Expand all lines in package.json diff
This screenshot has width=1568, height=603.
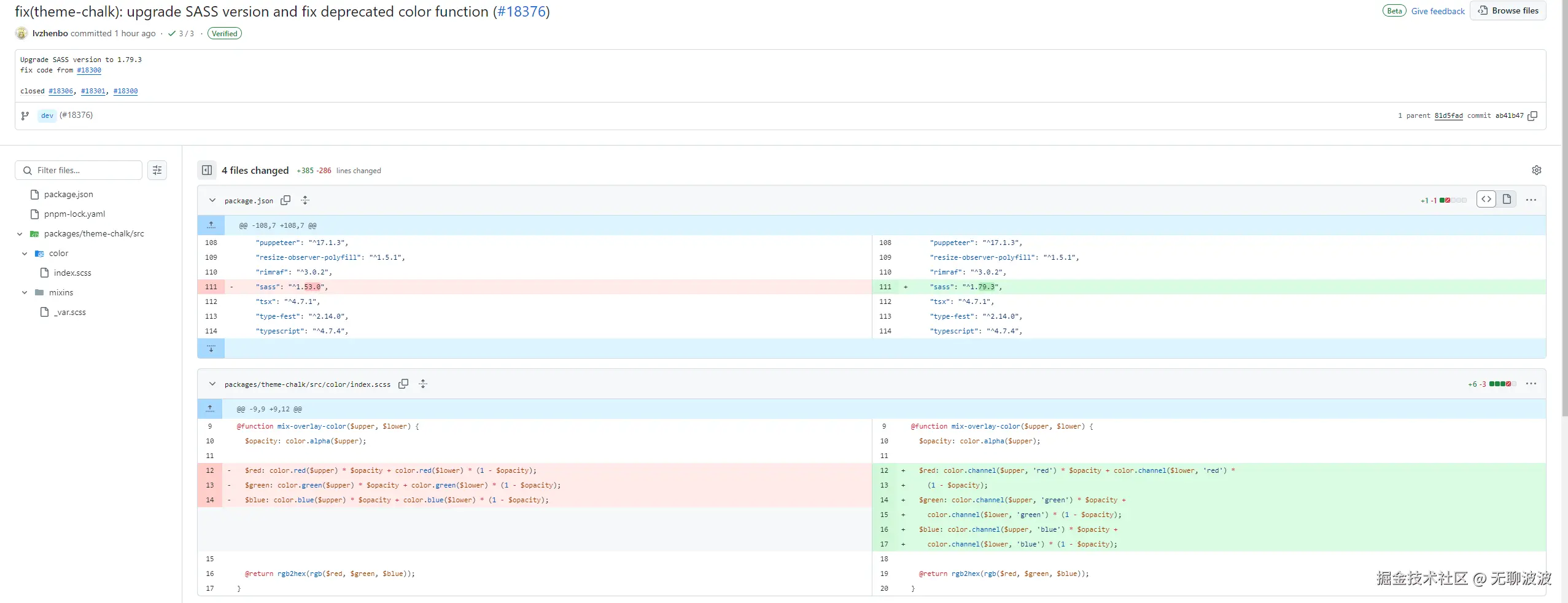click(x=305, y=200)
